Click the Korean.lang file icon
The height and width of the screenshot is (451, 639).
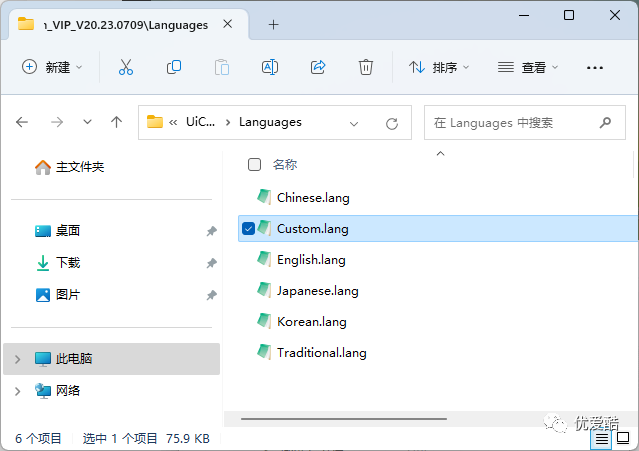click(x=264, y=321)
